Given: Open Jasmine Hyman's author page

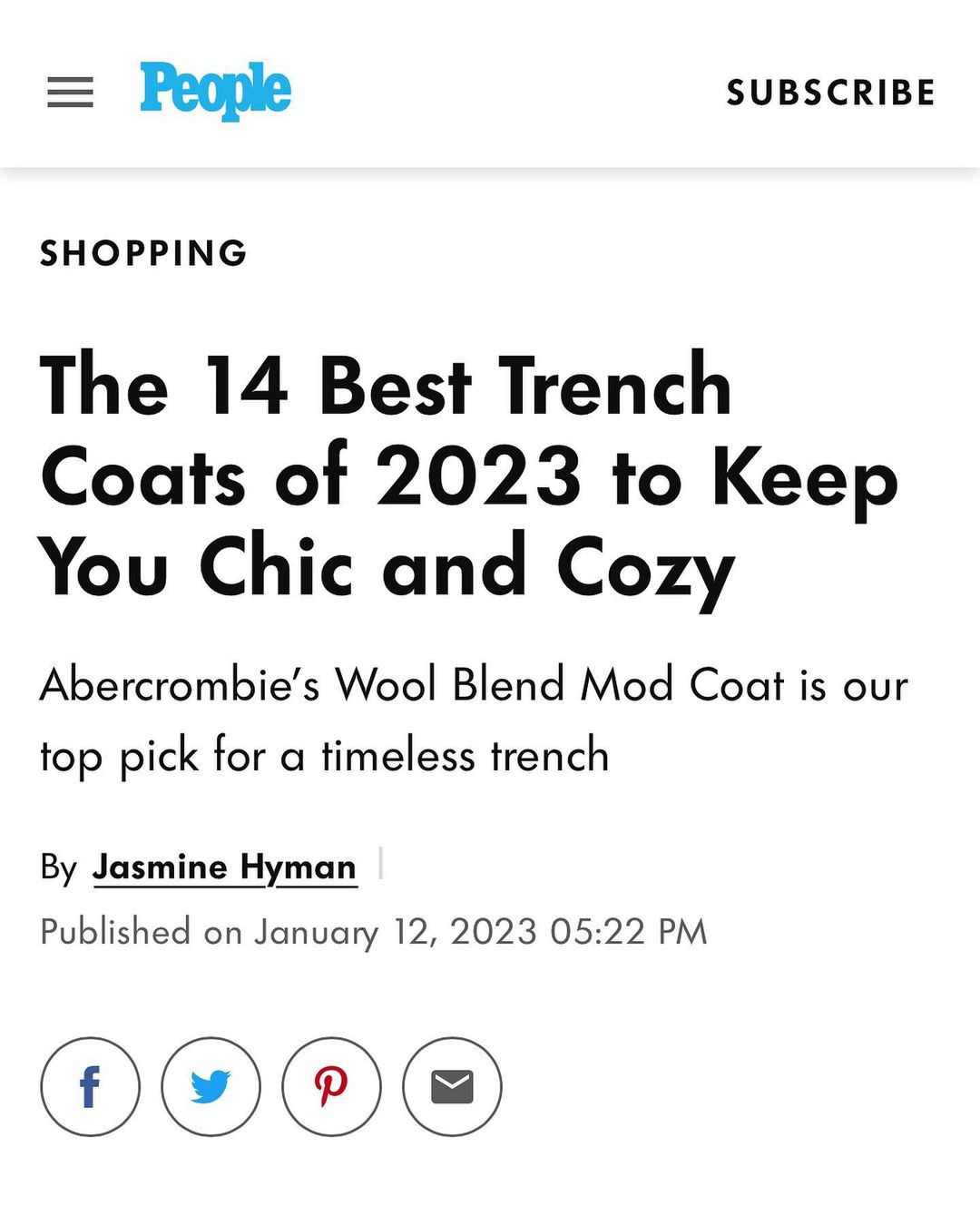Looking at the screenshot, I should coord(224,867).
